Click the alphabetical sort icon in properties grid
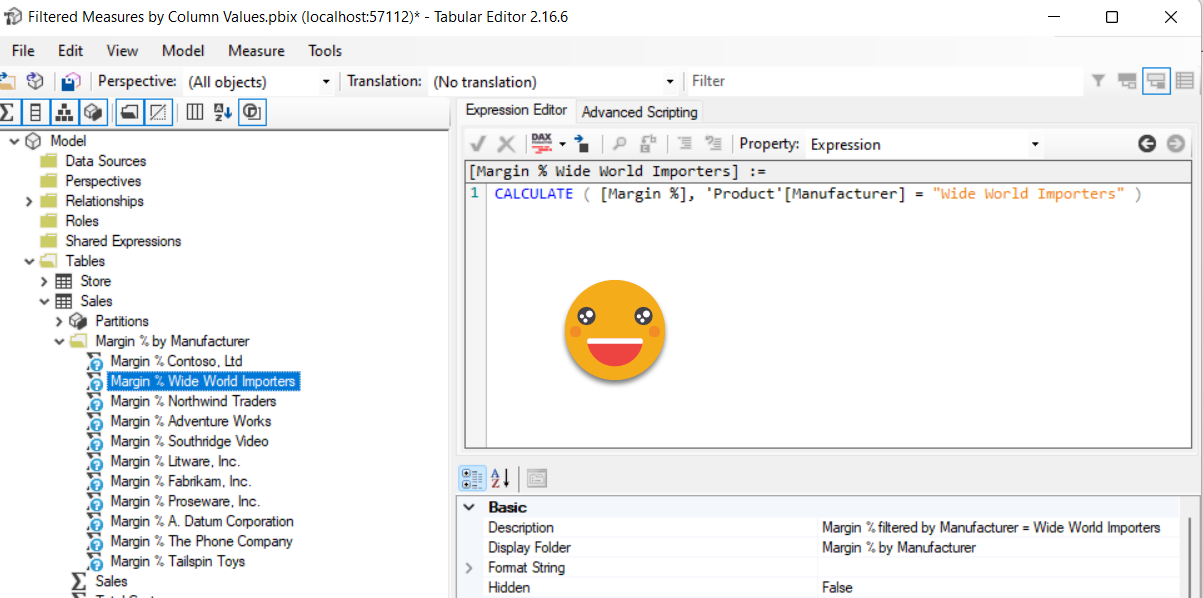Screen dimensions: 1203x598 tap(500, 478)
